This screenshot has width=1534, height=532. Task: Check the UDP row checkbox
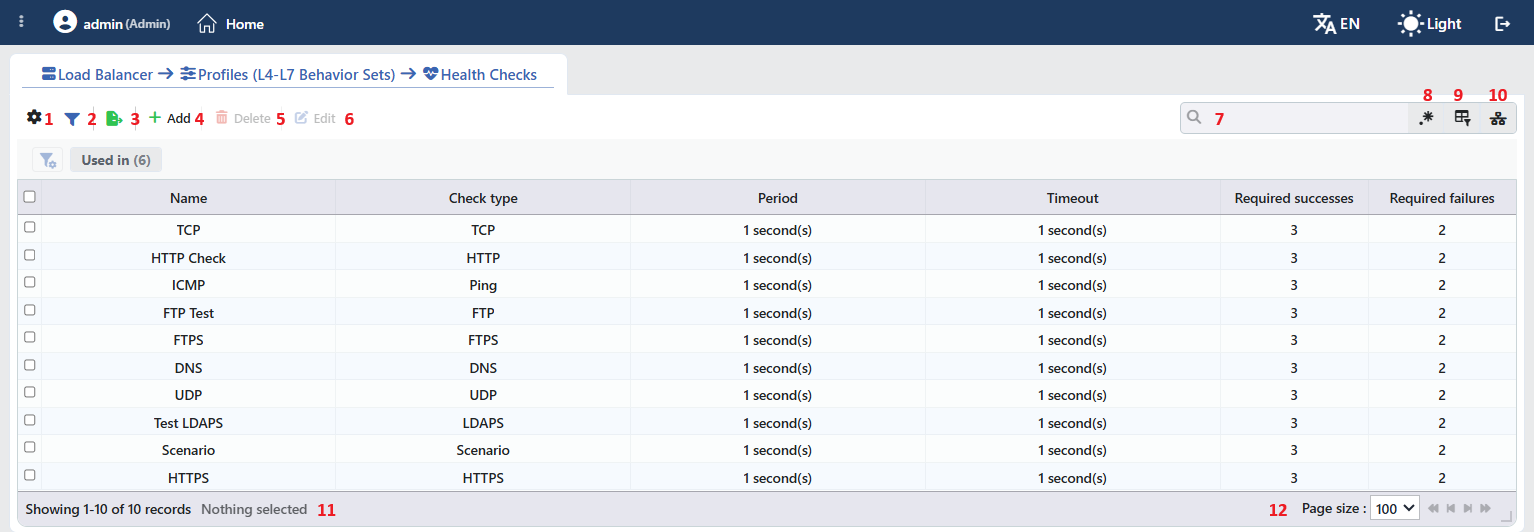point(29,392)
